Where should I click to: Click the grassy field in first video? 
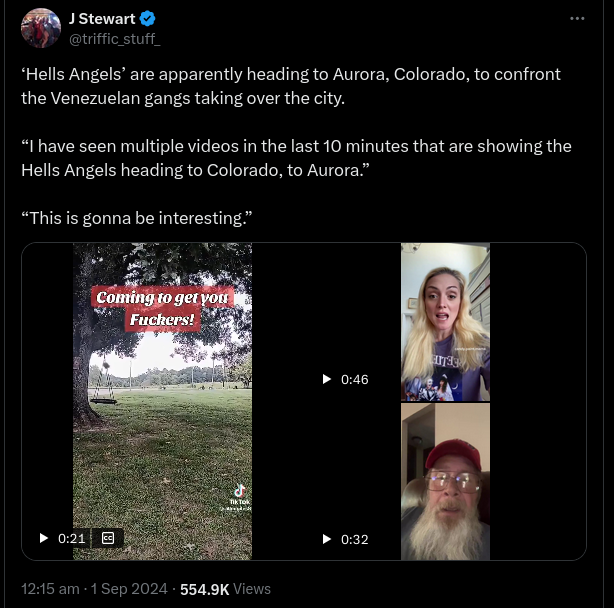[162, 450]
